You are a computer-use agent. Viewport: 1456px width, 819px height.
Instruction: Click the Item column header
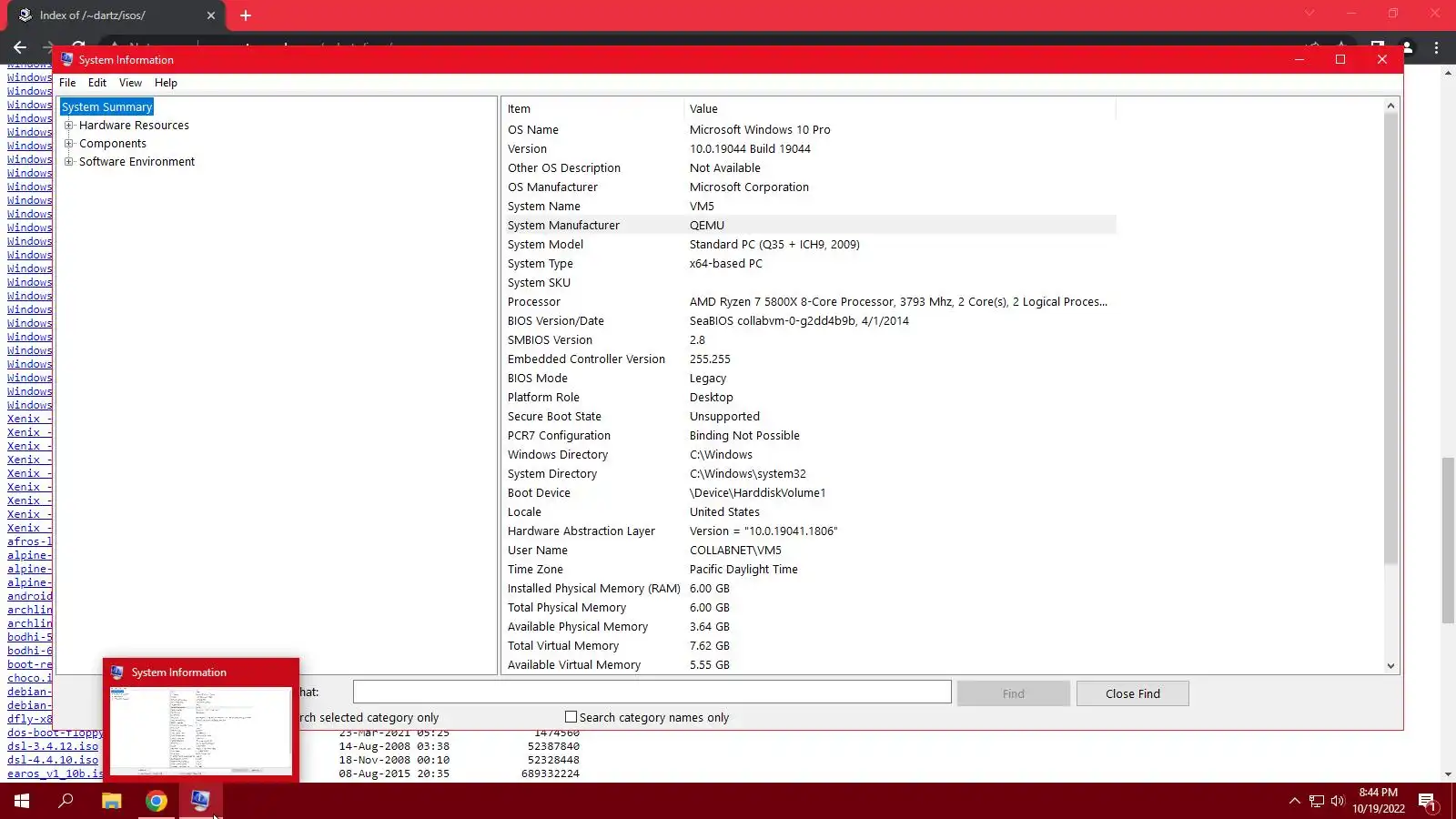592,109
